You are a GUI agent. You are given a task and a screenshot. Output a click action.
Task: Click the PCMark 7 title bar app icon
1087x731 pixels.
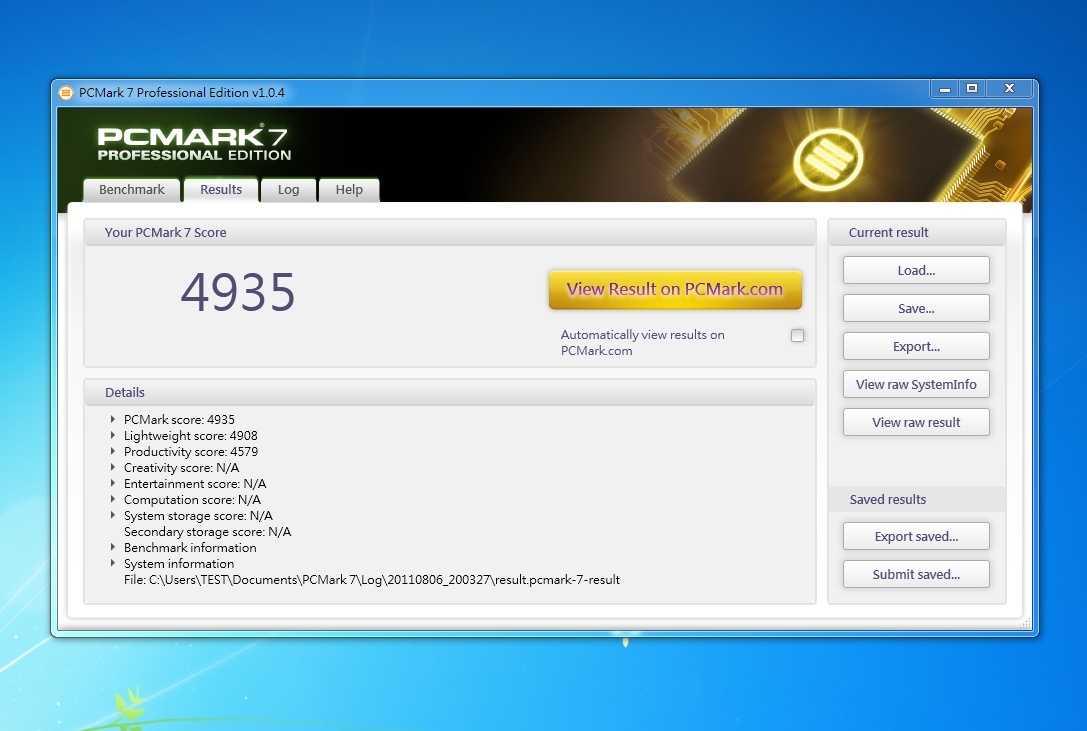click(x=66, y=93)
